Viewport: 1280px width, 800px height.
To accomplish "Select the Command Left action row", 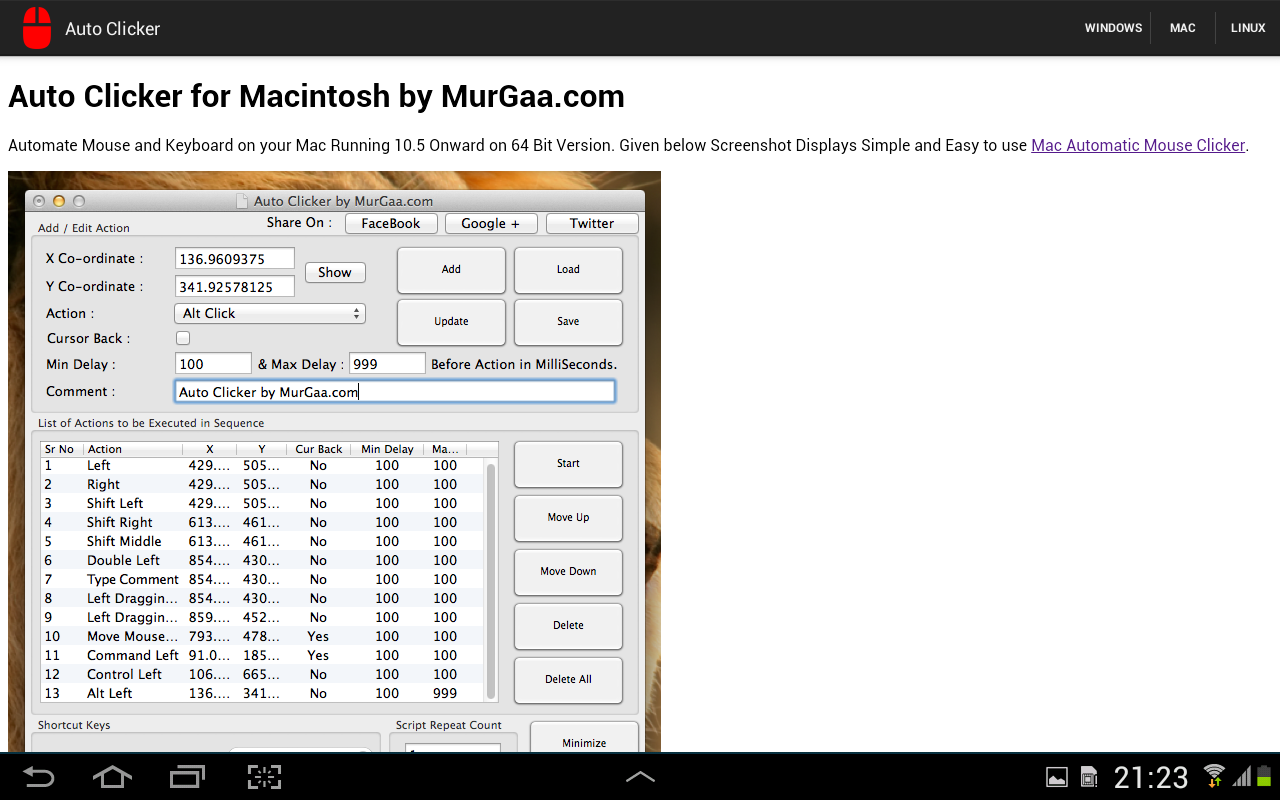I will 263,656.
